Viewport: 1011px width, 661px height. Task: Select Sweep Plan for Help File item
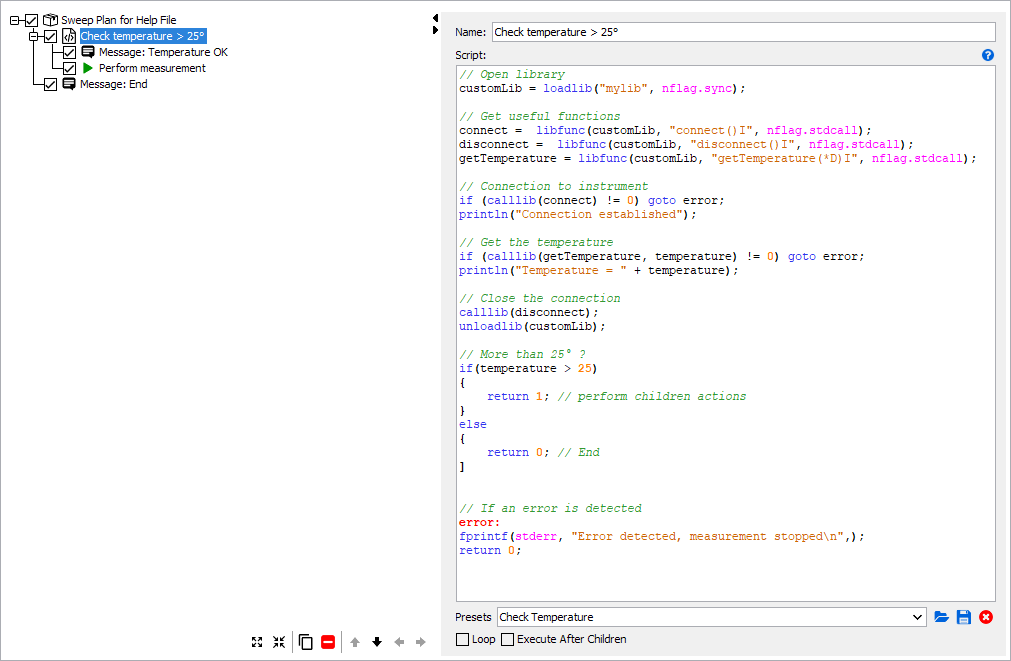coord(119,20)
